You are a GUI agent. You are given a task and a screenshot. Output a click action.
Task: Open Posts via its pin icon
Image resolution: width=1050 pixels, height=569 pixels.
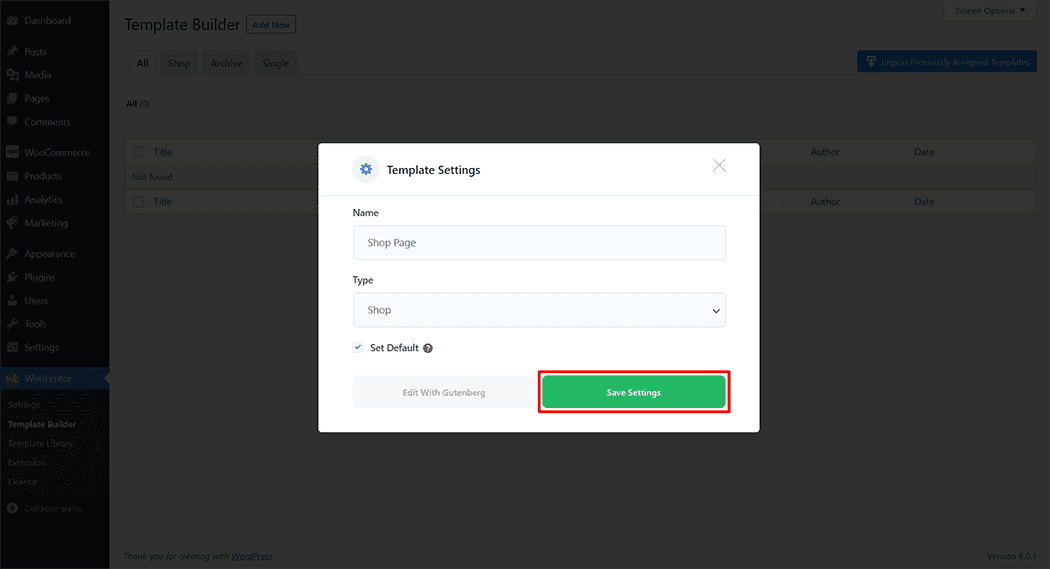(12, 51)
